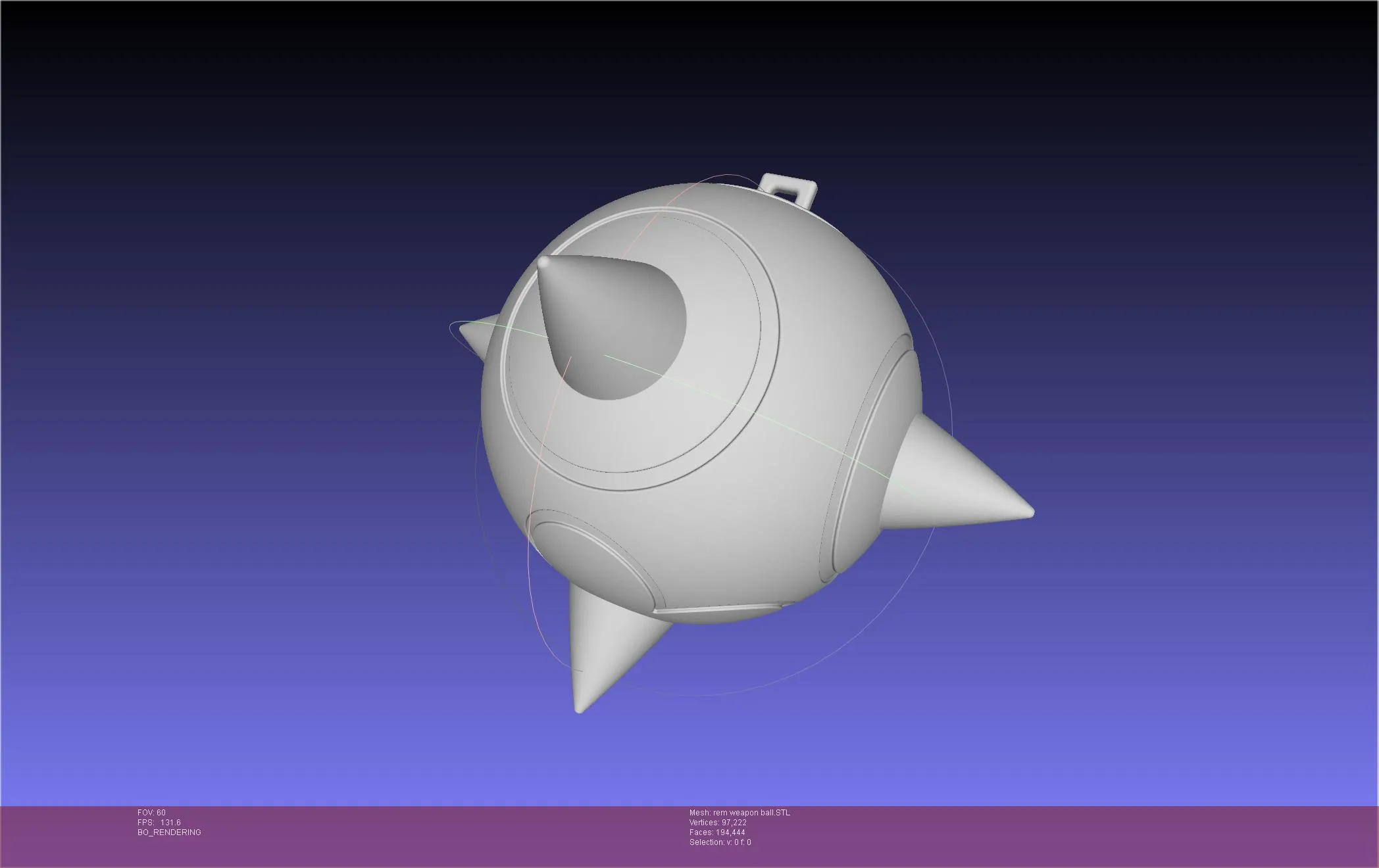Screen dimensions: 1379x868
Task: Click the Vertices: 97,222 readout
Action: [x=716, y=821]
